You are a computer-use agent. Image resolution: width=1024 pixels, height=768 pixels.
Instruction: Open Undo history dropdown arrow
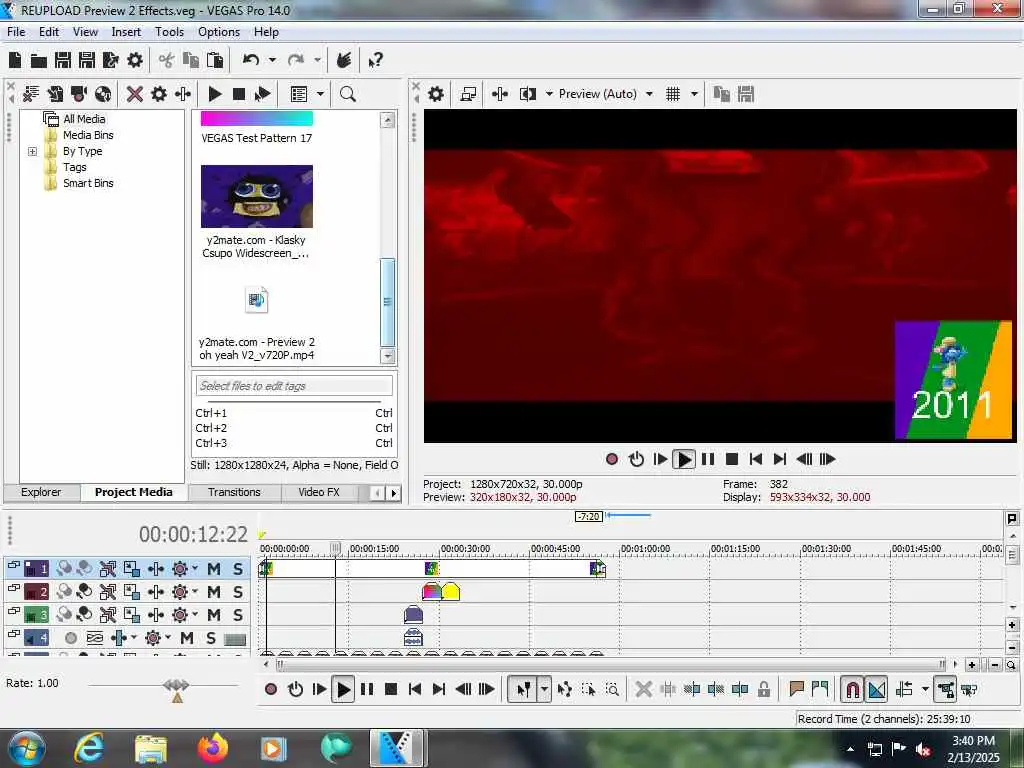tap(272, 60)
